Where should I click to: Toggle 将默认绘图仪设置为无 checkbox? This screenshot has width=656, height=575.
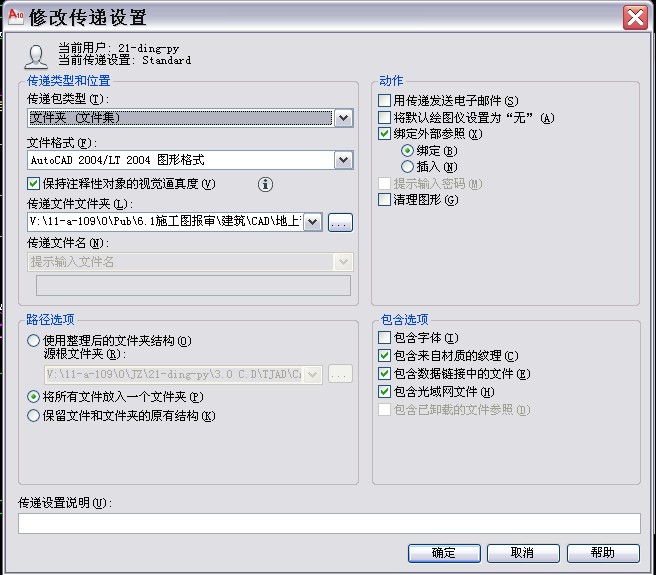384,118
